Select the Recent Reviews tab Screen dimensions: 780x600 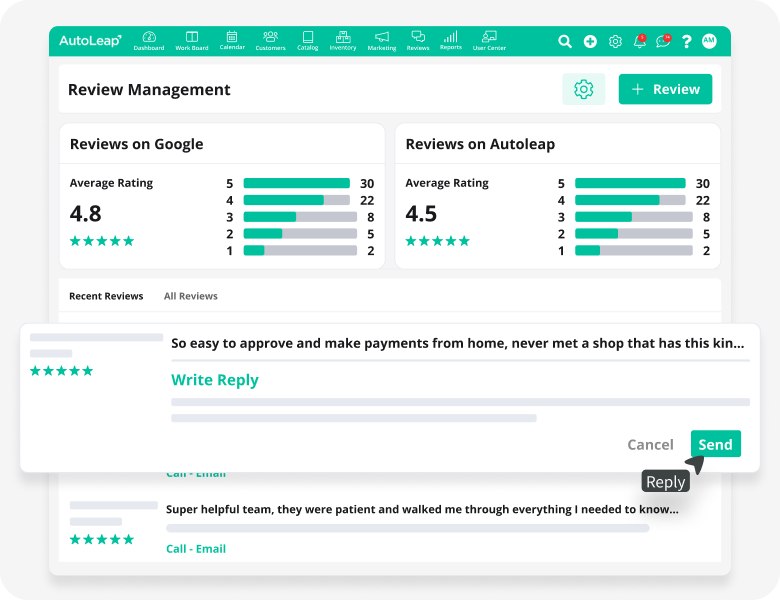[x=106, y=296]
